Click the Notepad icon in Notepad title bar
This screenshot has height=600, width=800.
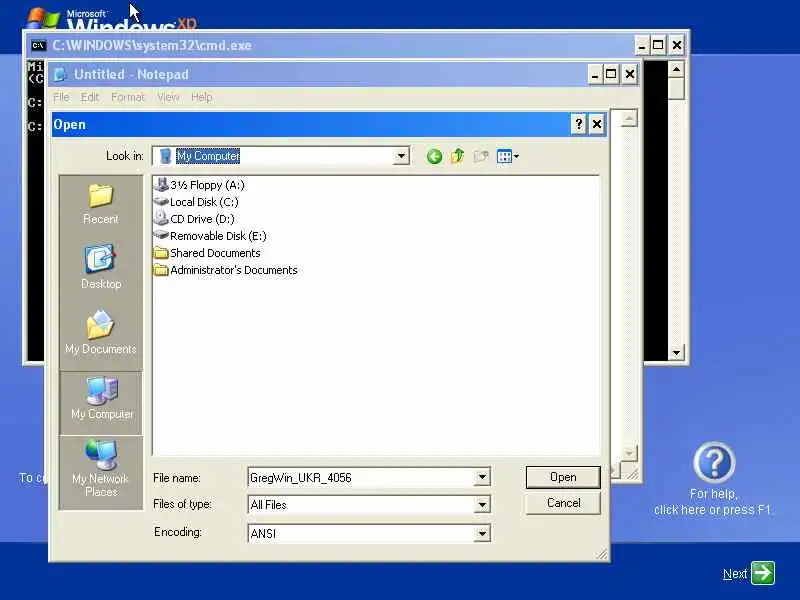60,74
